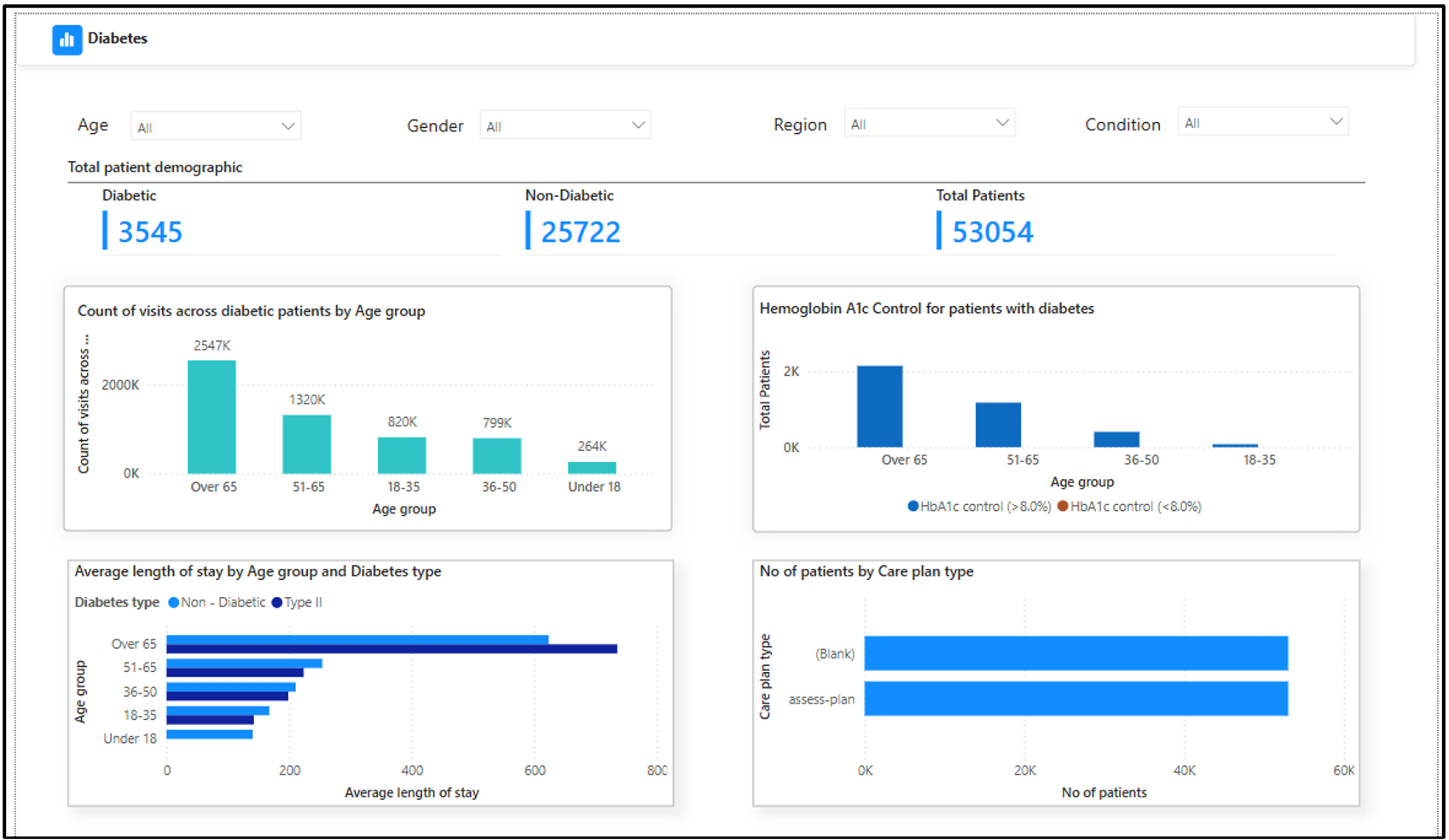
Task: Click the Type II legend marker
Action: (x=277, y=603)
